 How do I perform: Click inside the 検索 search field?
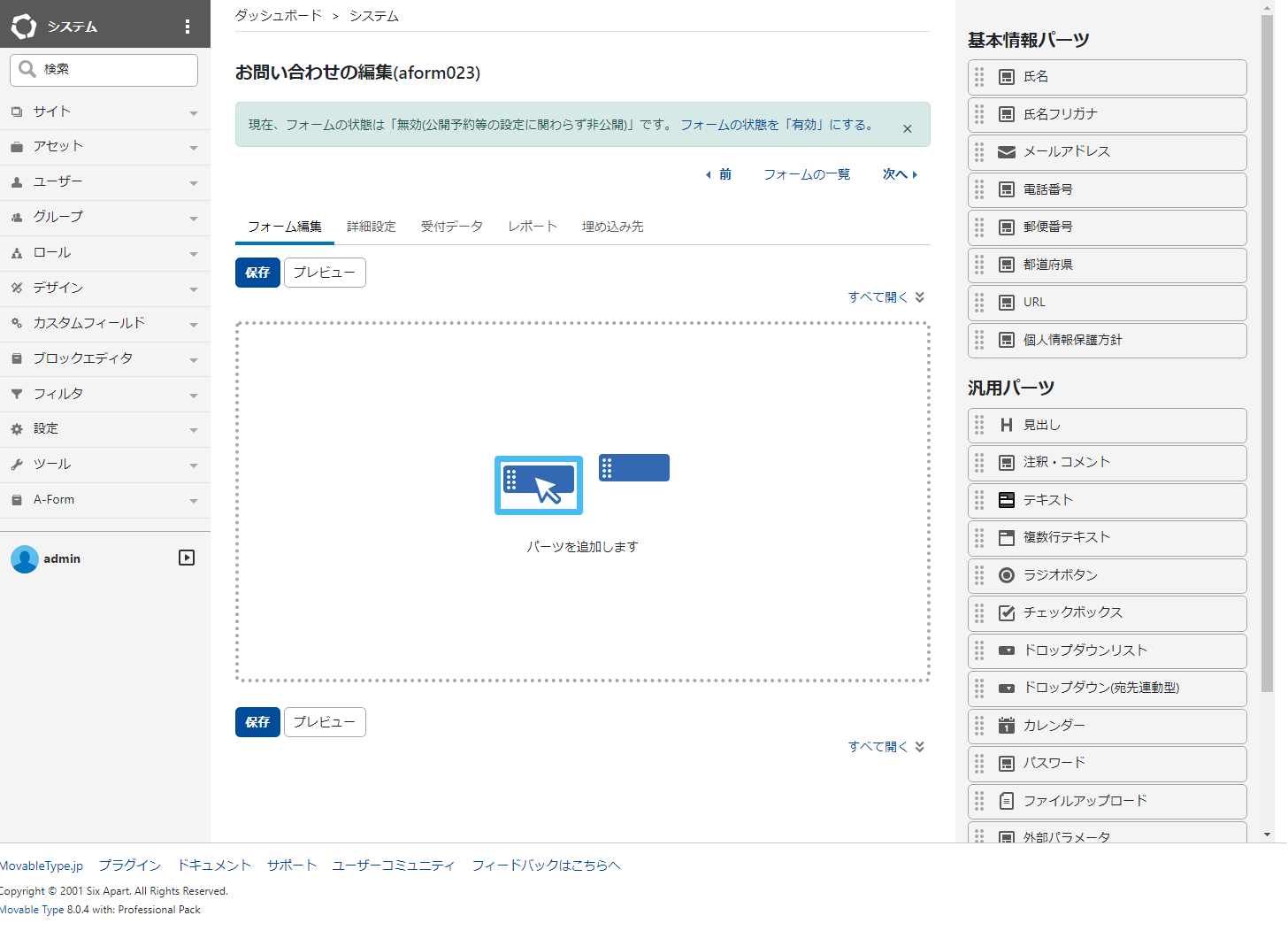coord(103,69)
